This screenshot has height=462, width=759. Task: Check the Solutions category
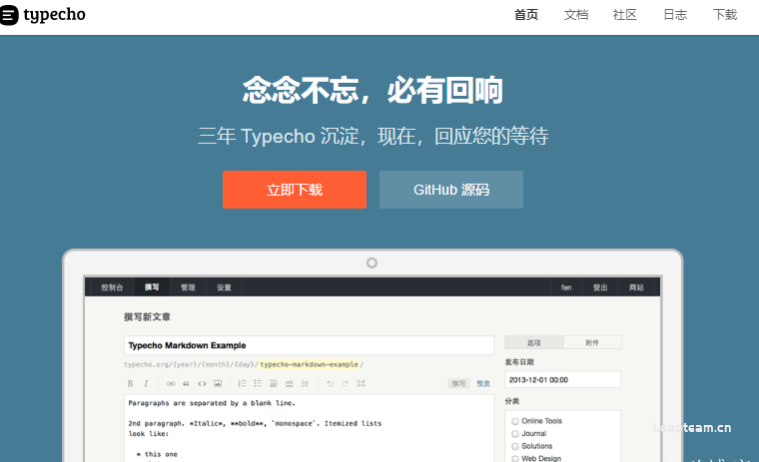[x=515, y=447]
